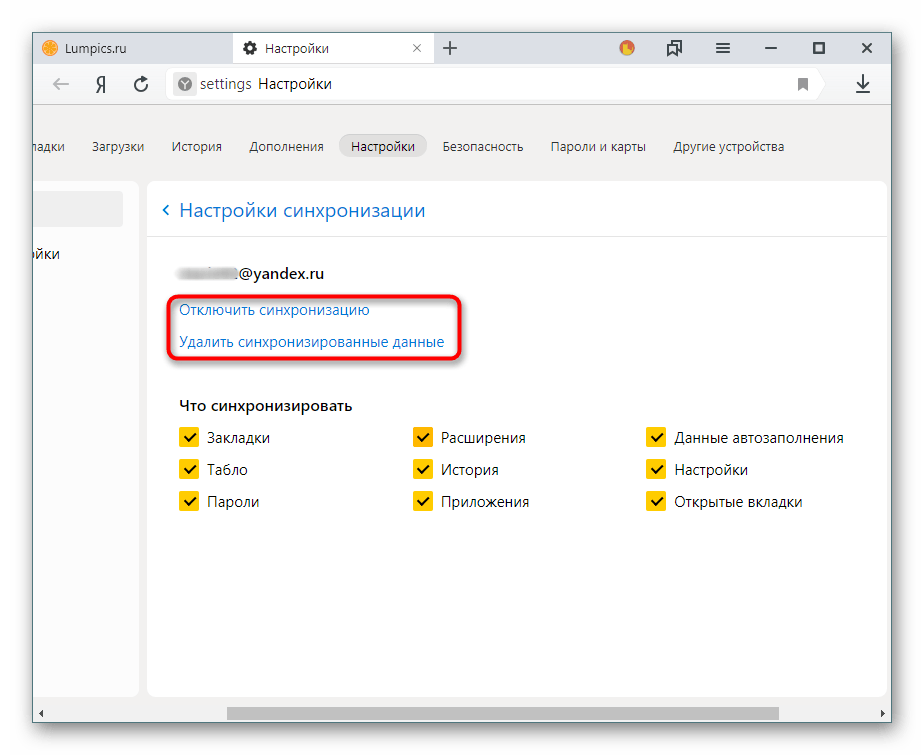Uncheck the Закладки checkbox

coord(188,437)
